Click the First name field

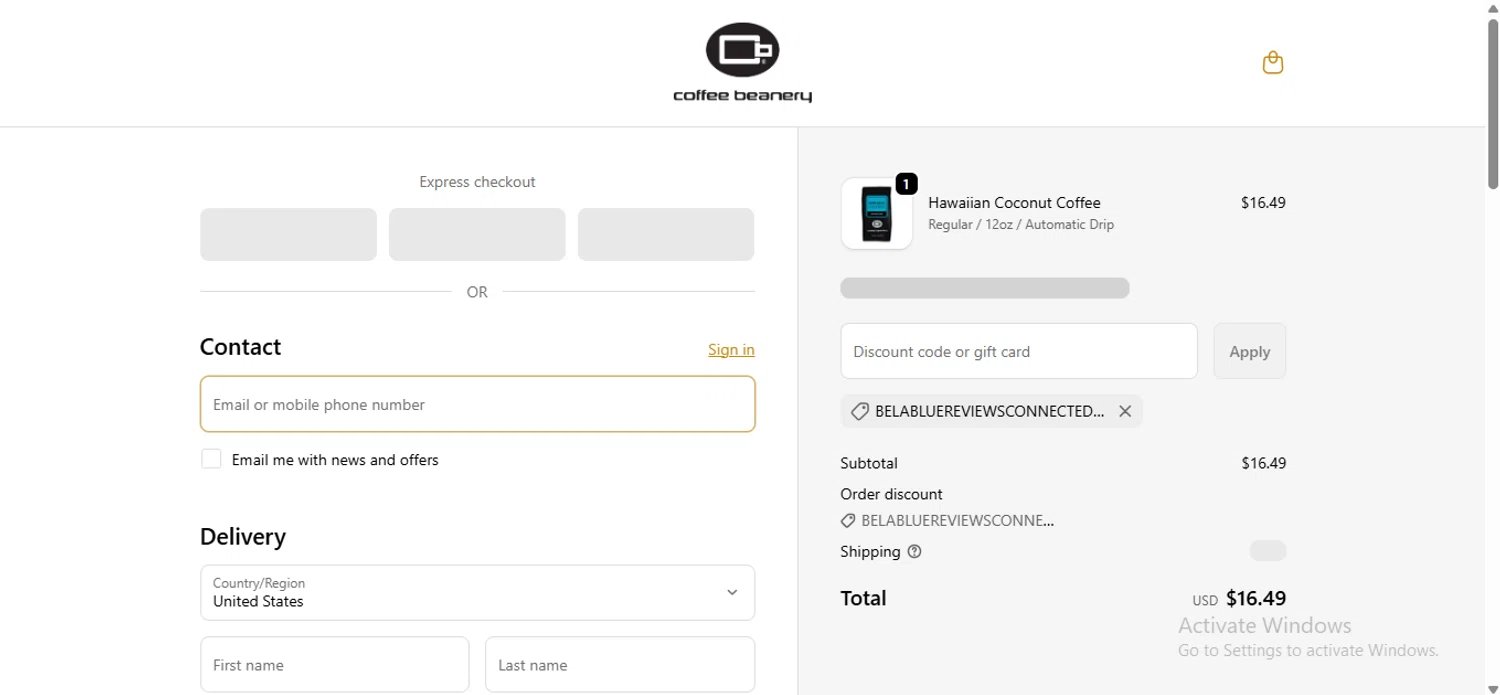335,665
